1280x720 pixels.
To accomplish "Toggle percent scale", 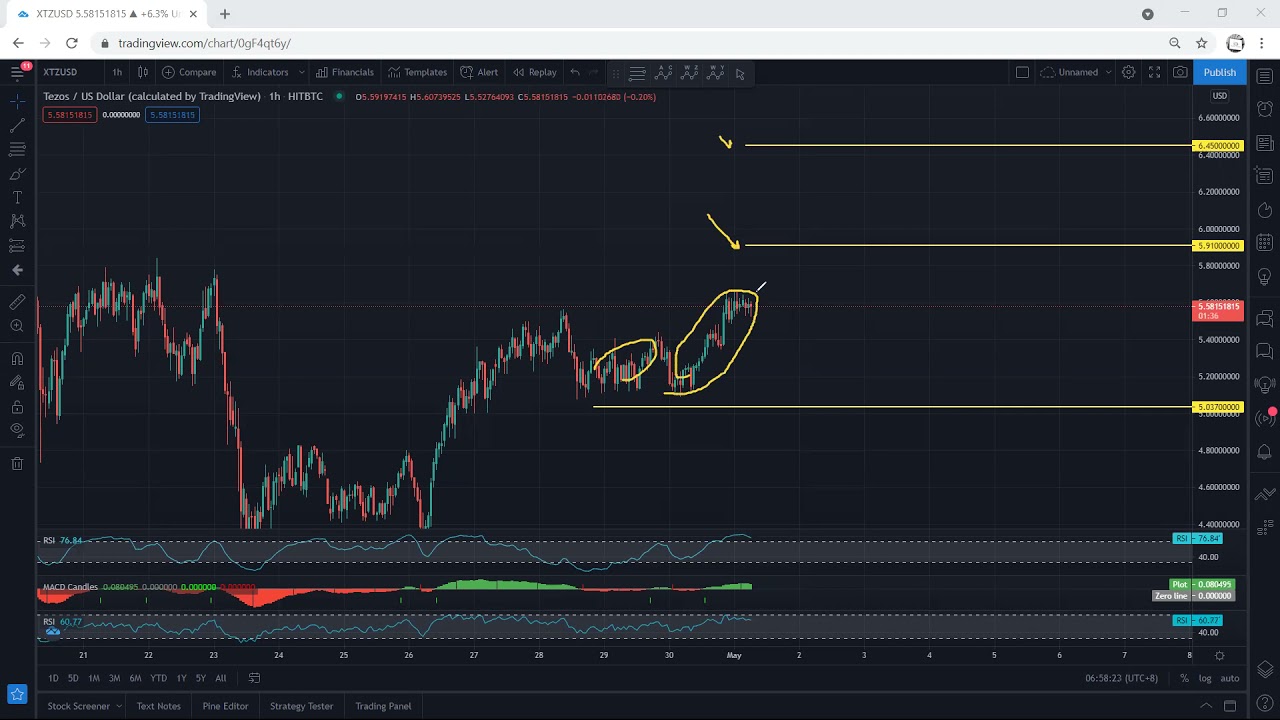I will pyautogui.click(x=1184, y=678).
